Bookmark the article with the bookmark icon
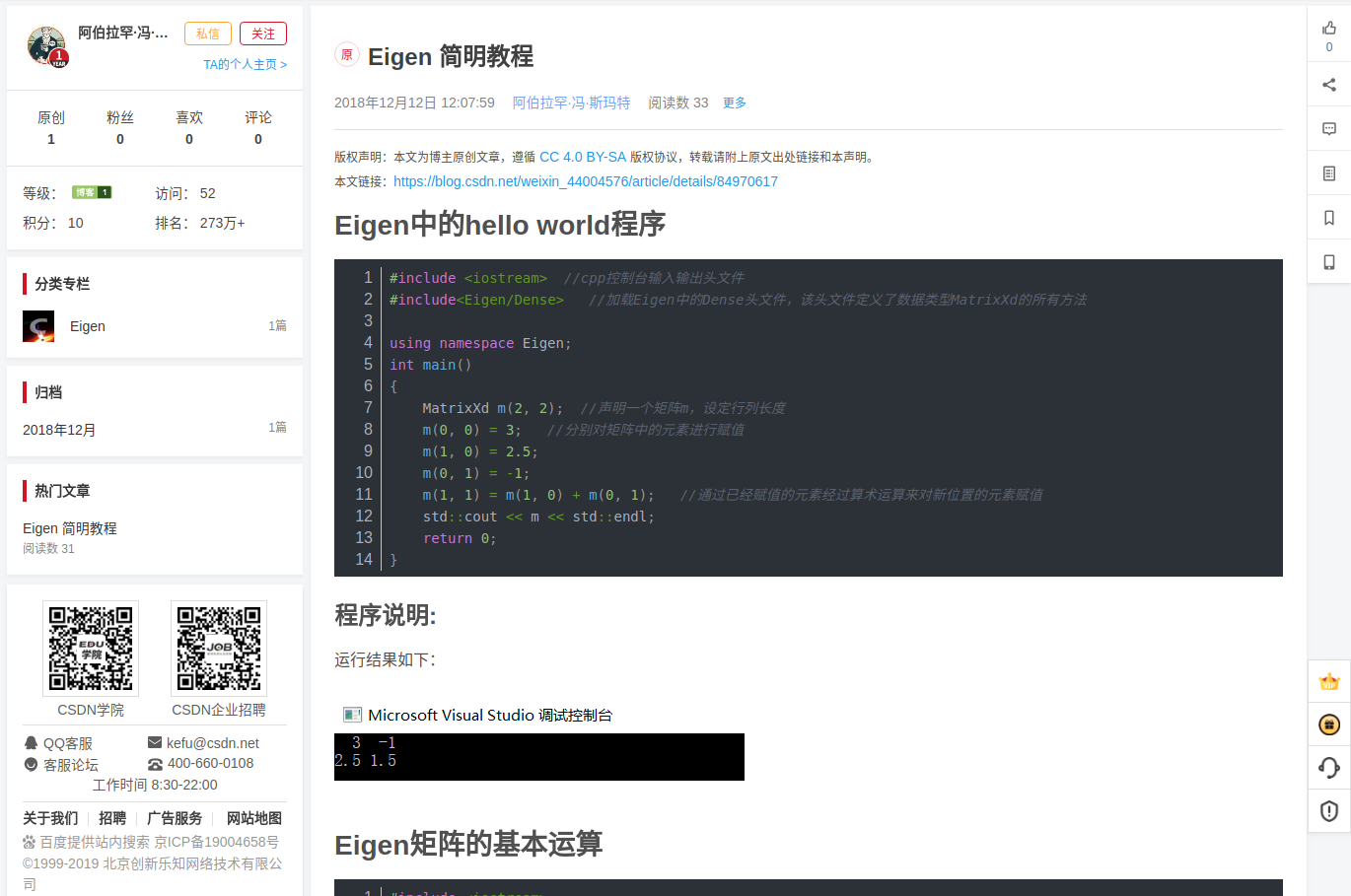This screenshot has height=896, width=1351. 1329,218
